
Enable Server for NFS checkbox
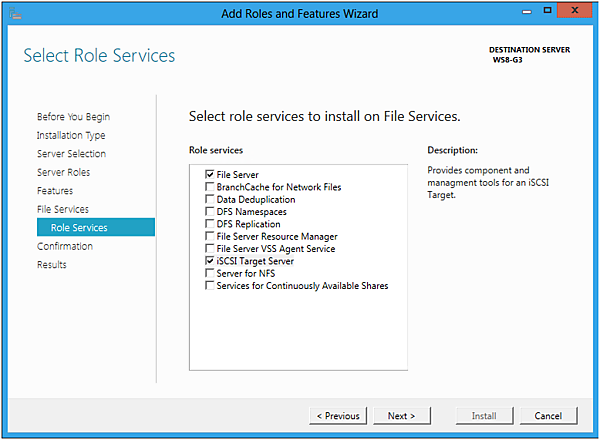coord(209,273)
